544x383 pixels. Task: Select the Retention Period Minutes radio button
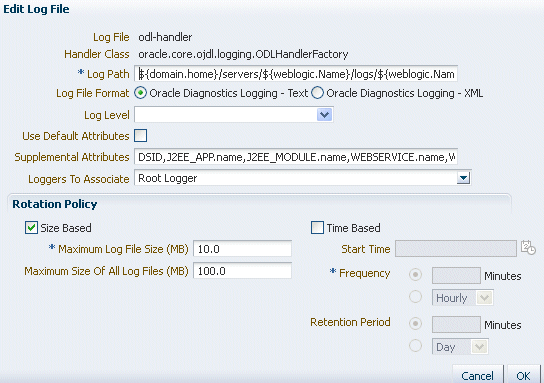point(415,324)
